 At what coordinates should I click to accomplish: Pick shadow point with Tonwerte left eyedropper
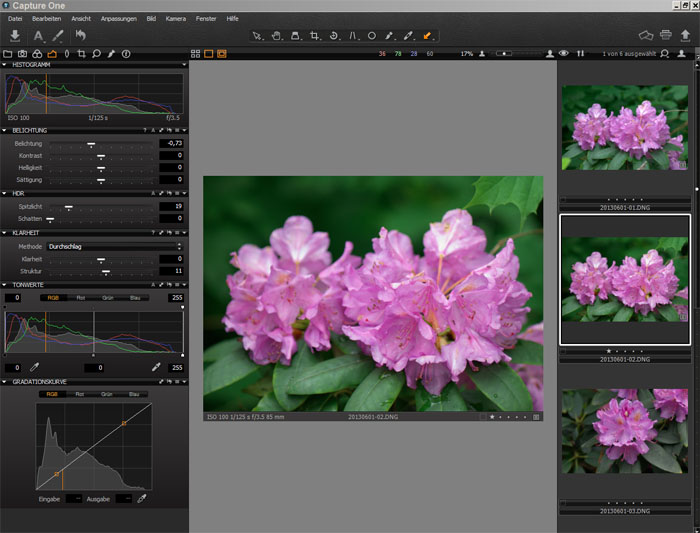(35, 368)
